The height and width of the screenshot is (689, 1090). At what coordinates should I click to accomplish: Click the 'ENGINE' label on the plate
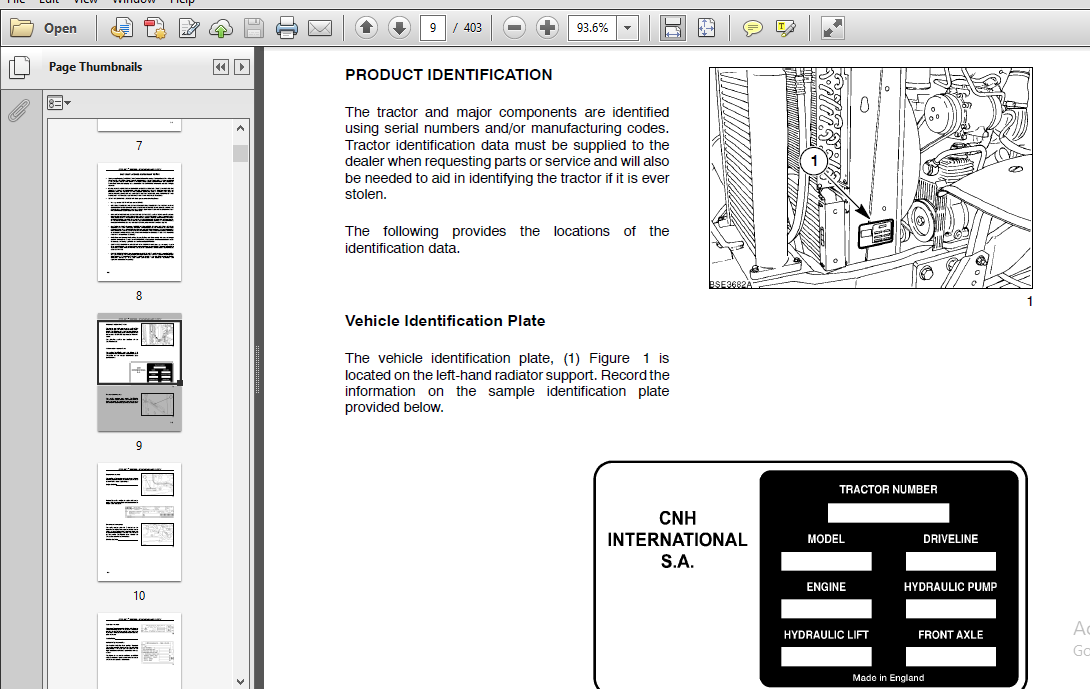click(x=826, y=587)
